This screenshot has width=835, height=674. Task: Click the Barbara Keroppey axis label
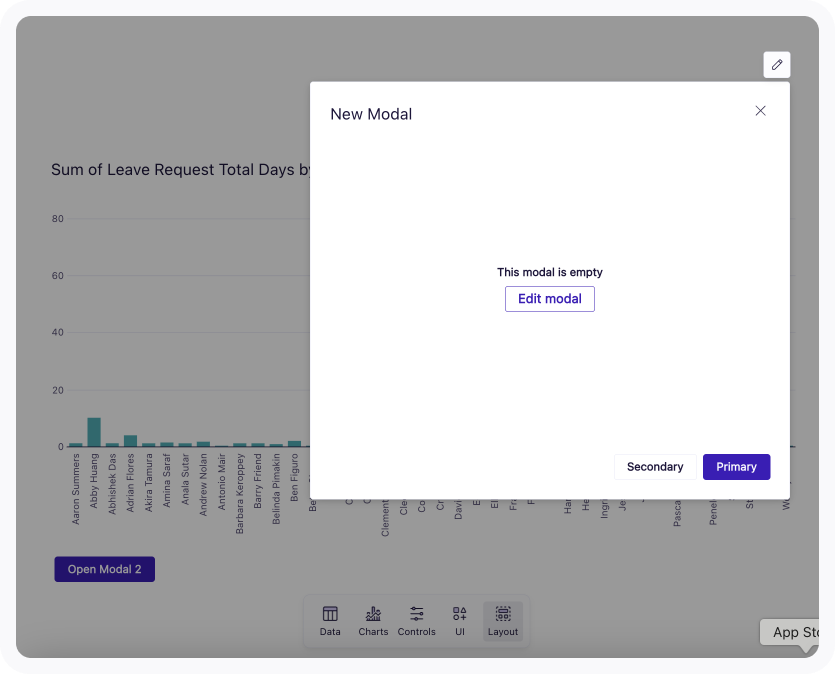point(240,494)
